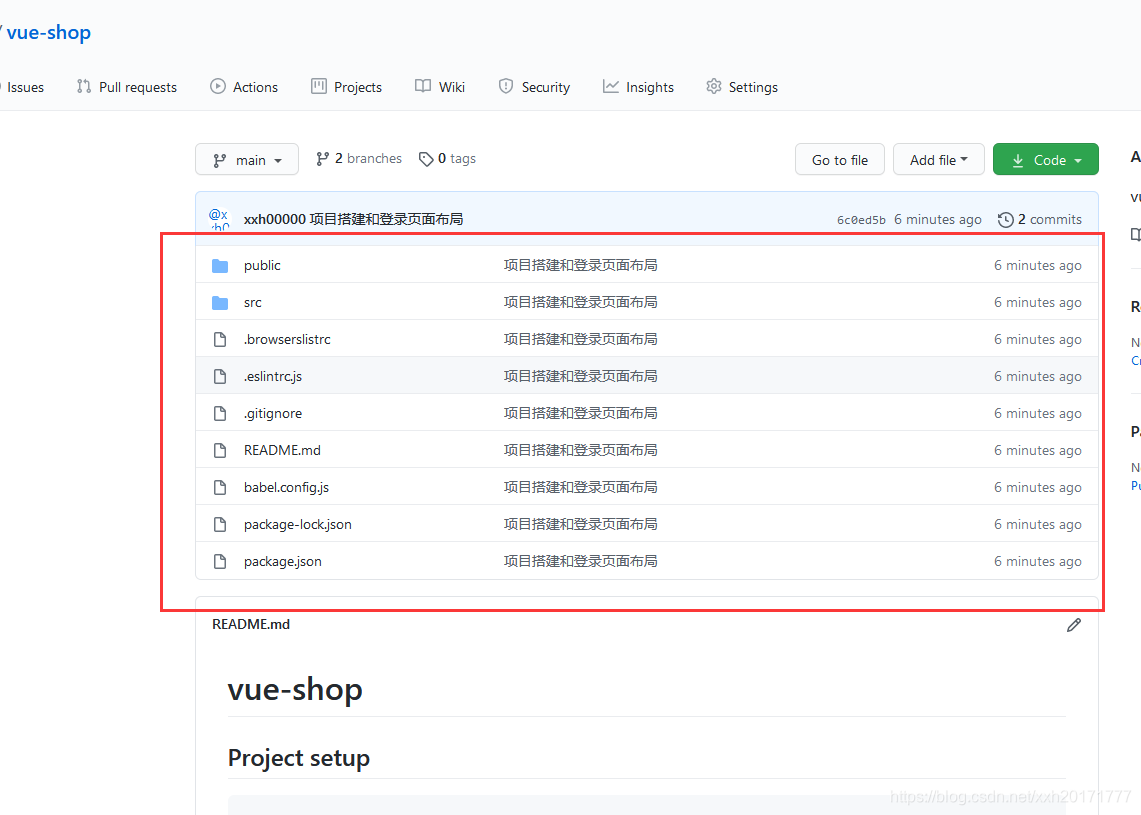The width and height of the screenshot is (1141, 815).
Task: Open commit hash 6c0ed5b
Action: [861, 220]
